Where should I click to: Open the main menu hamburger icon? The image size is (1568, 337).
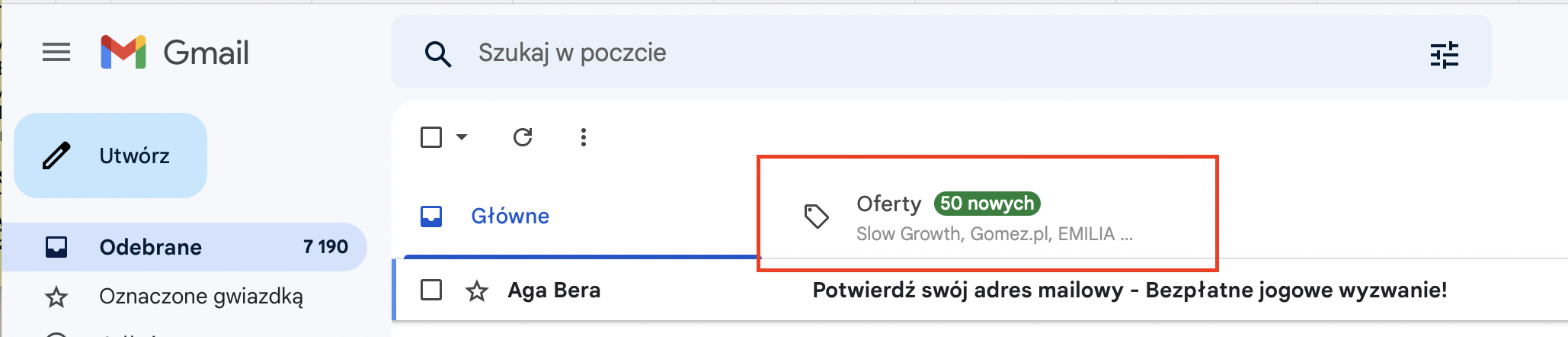click(x=56, y=53)
